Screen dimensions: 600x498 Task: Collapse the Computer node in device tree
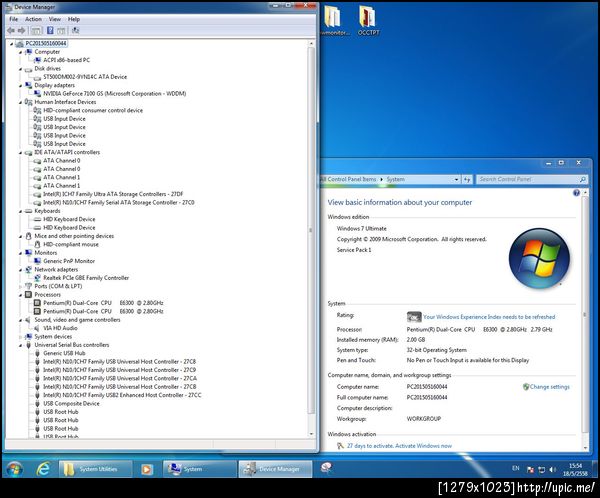[x=20, y=52]
